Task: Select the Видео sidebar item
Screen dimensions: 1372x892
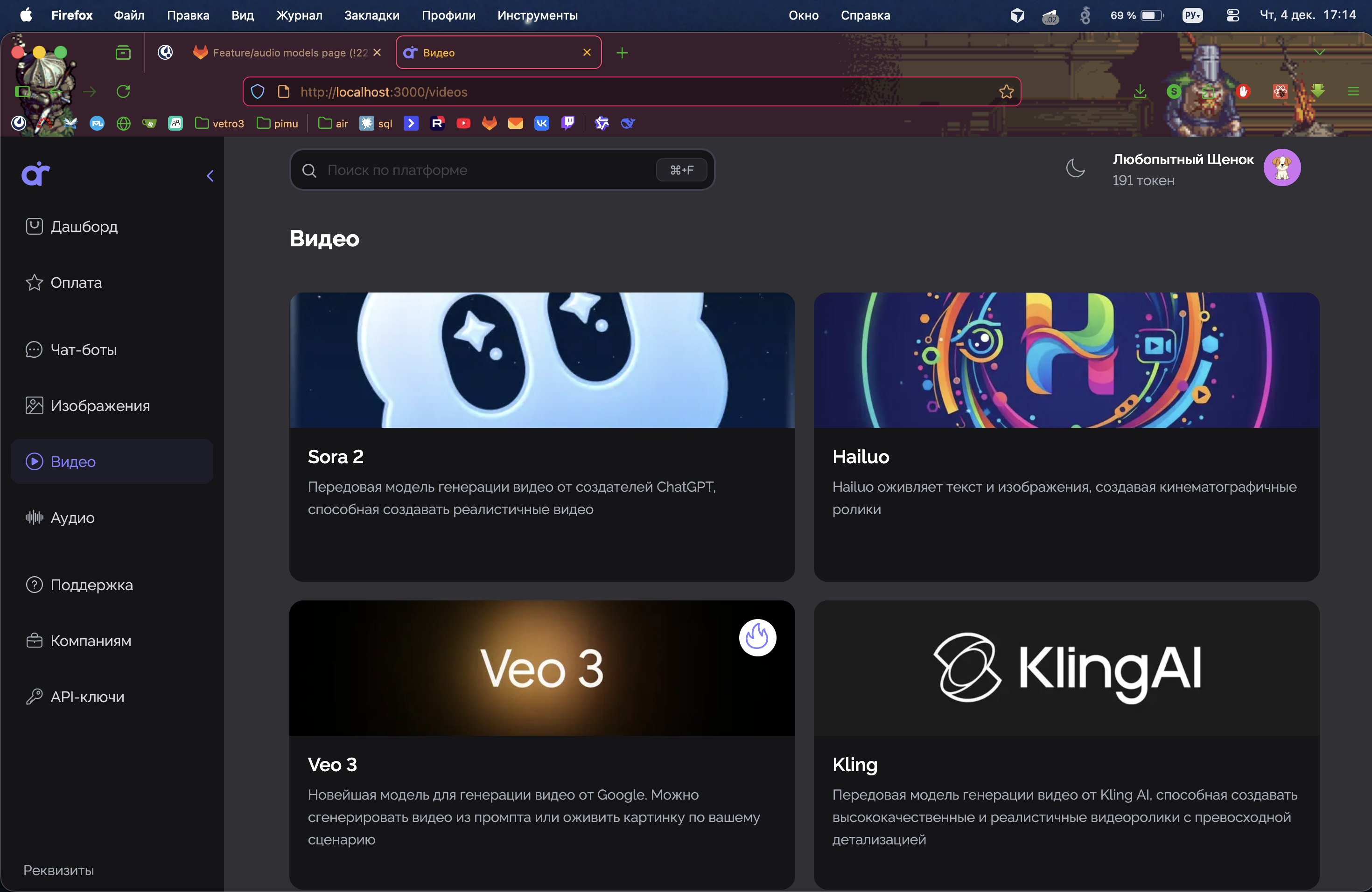Action: pos(112,461)
